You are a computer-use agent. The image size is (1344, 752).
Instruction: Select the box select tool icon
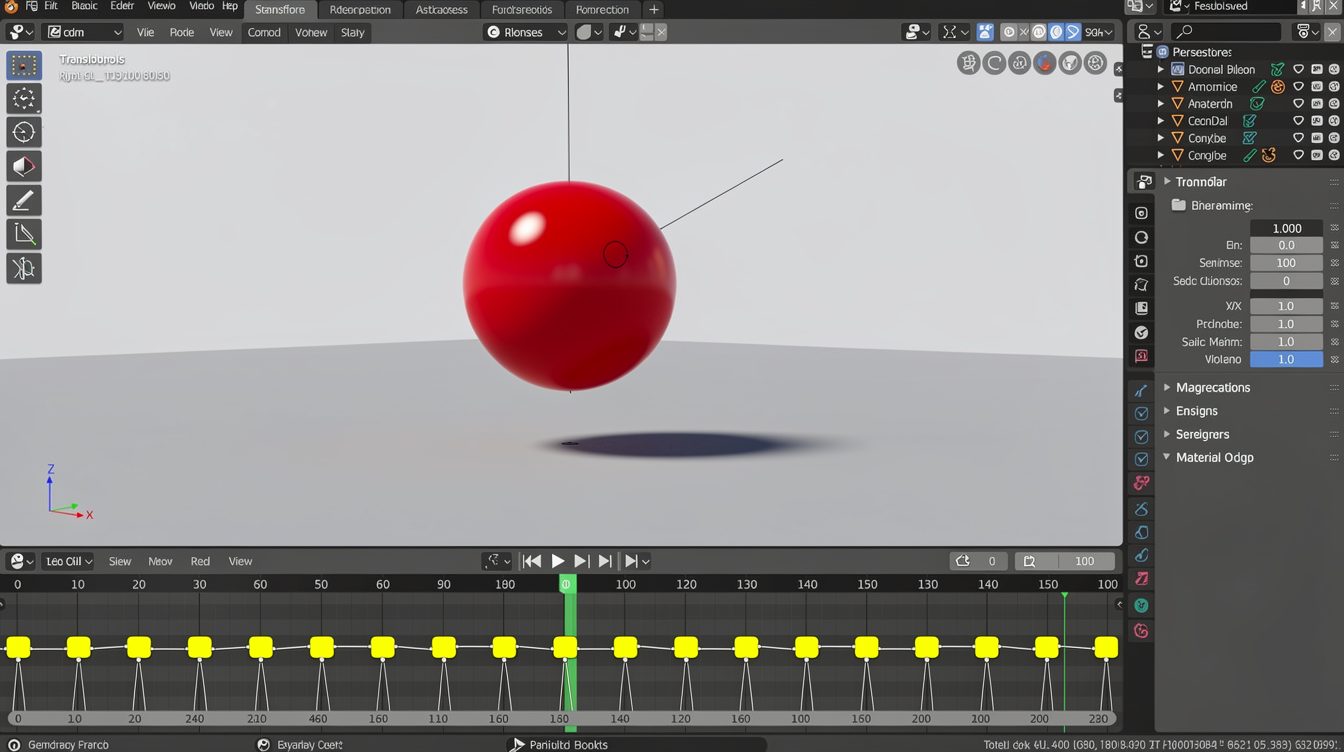[24, 66]
